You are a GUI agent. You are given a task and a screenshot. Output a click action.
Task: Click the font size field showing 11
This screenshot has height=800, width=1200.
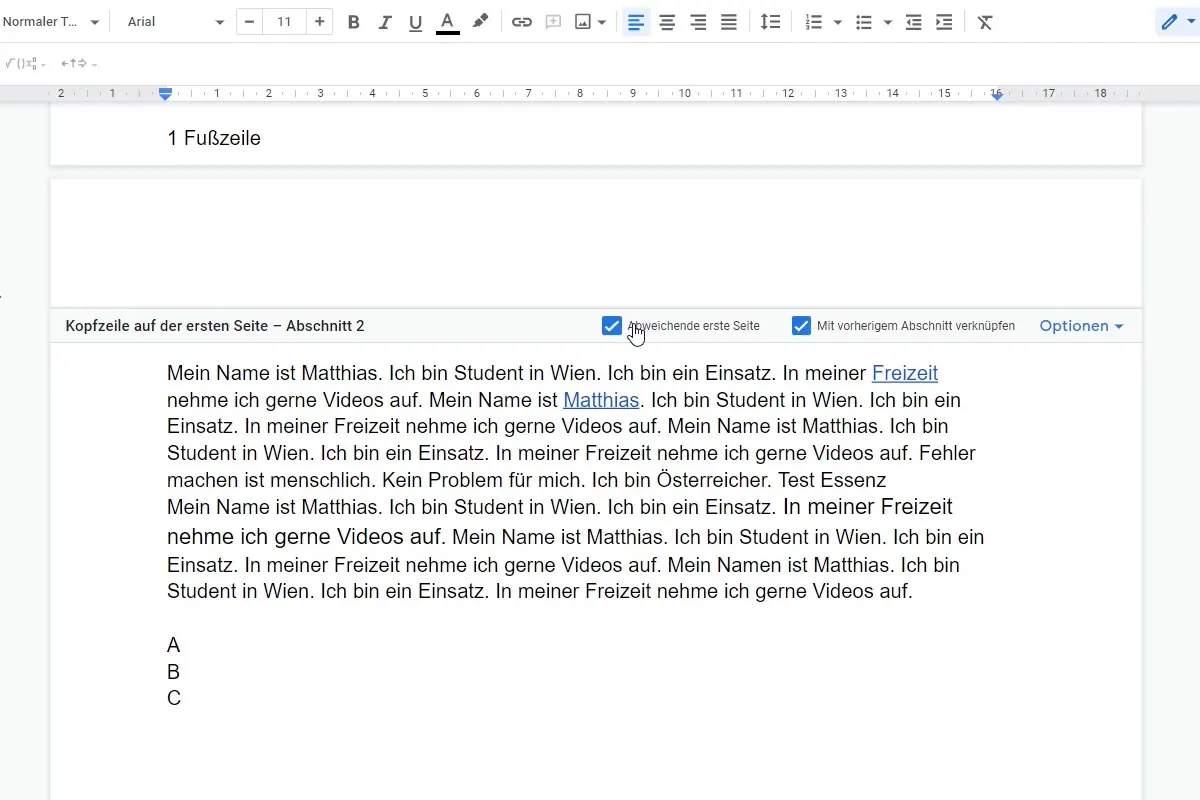(x=284, y=22)
